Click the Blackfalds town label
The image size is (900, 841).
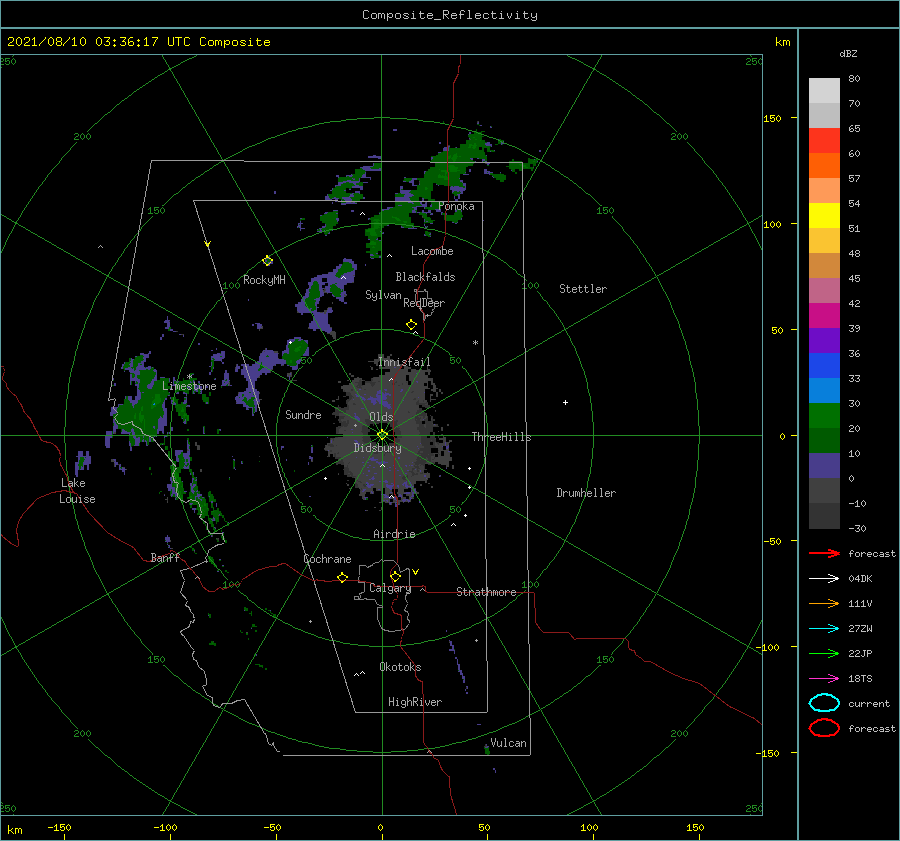tap(425, 277)
